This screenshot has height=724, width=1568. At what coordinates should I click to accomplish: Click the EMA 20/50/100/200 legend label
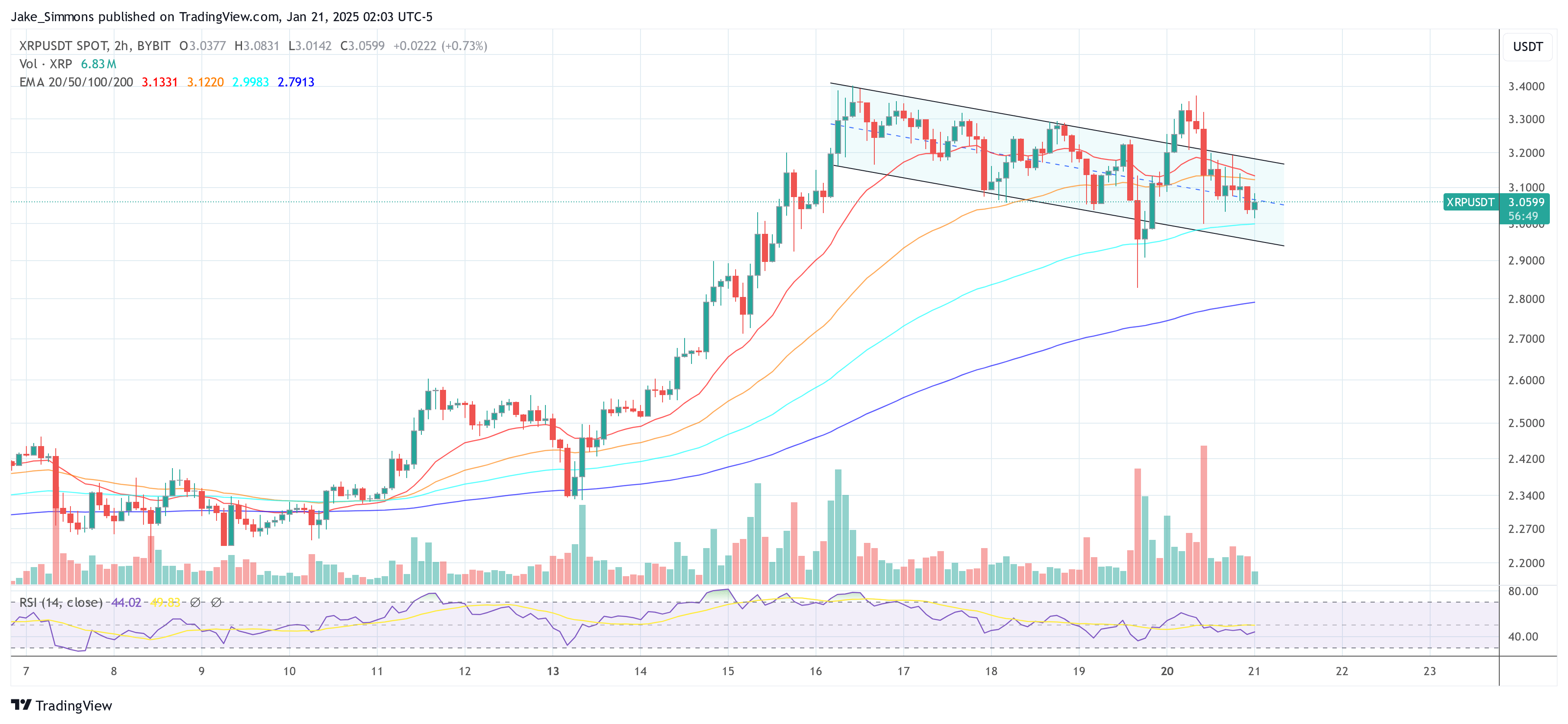(x=76, y=82)
